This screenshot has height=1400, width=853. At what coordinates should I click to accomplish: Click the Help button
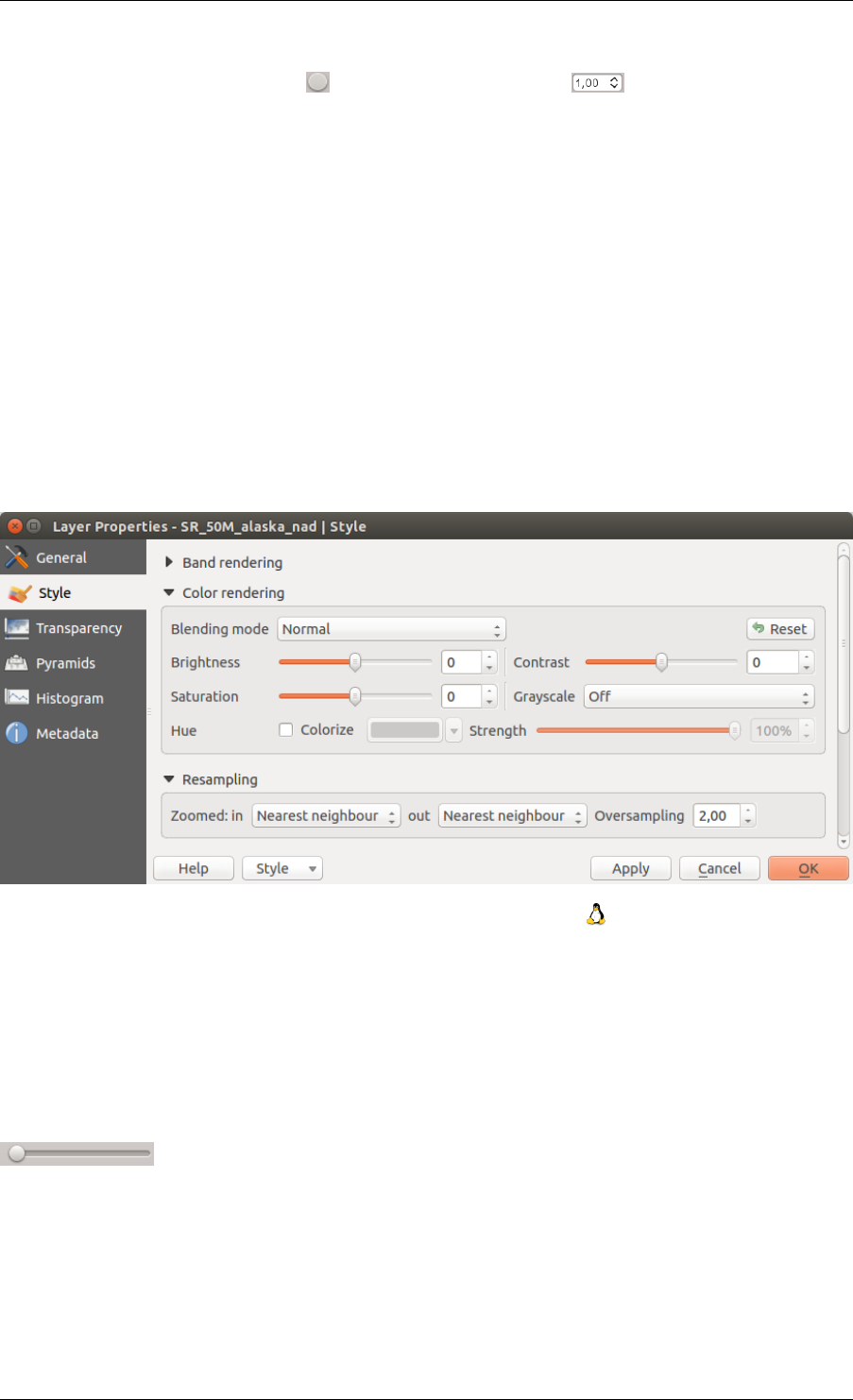coord(194,868)
